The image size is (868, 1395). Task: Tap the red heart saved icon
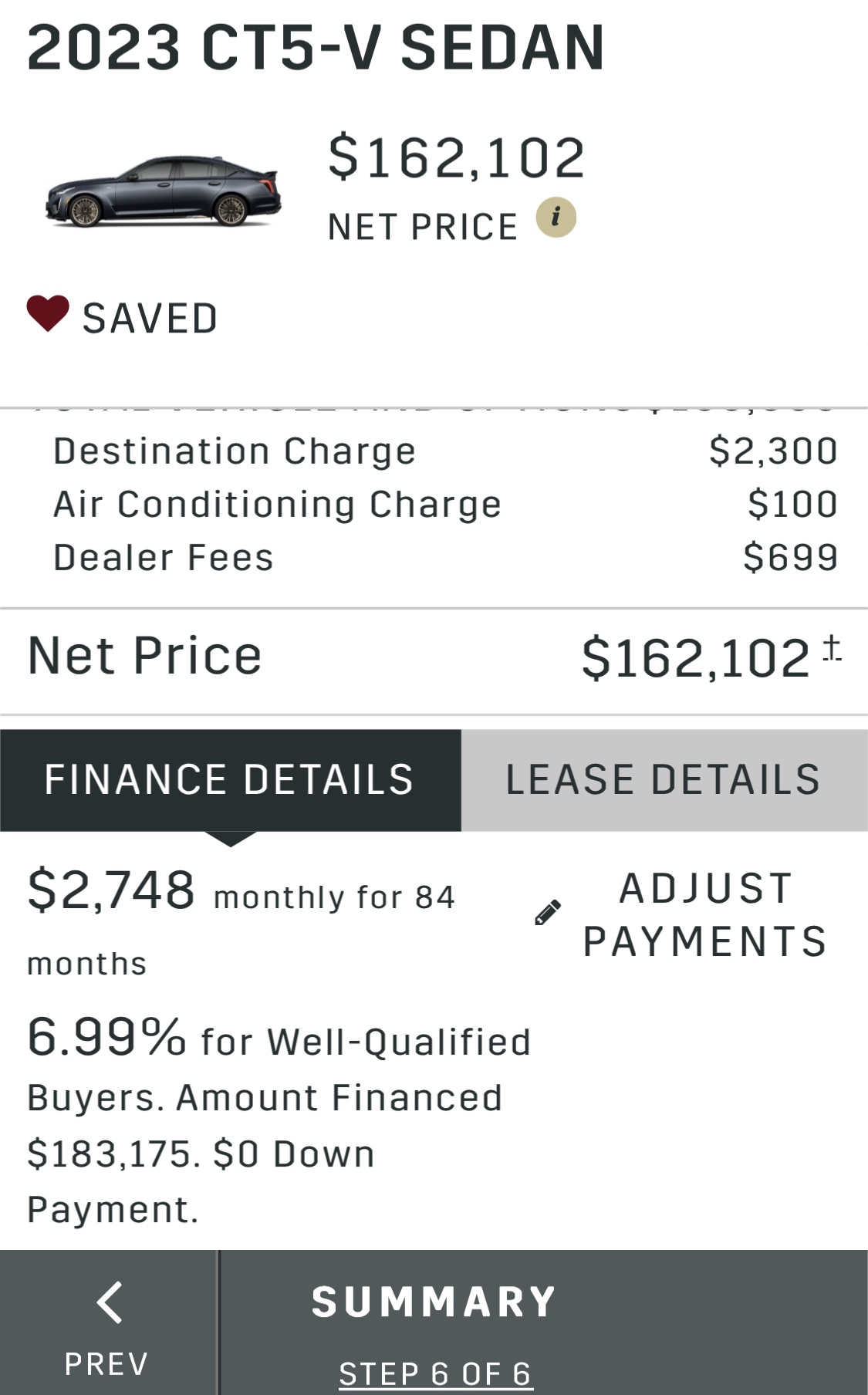[x=48, y=314]
